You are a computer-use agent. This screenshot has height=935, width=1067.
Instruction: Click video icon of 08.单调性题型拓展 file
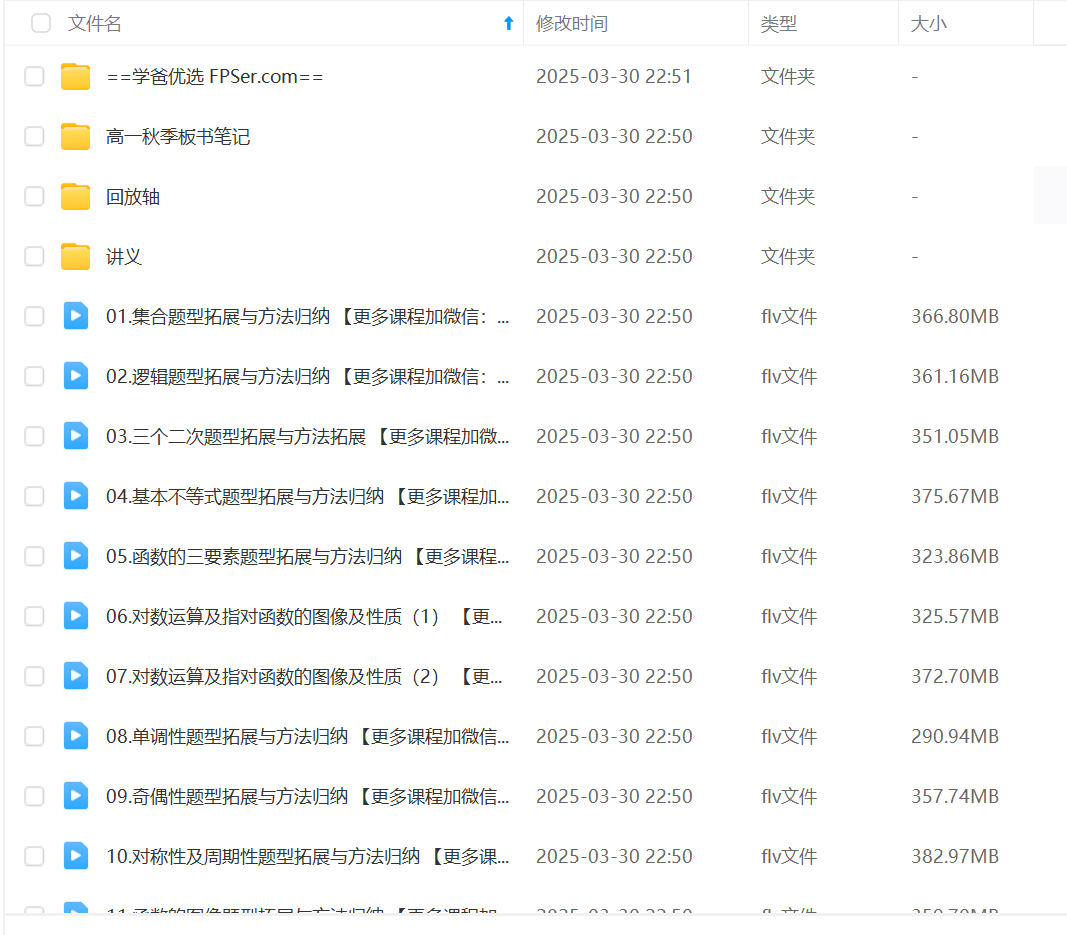click(76, 736)
